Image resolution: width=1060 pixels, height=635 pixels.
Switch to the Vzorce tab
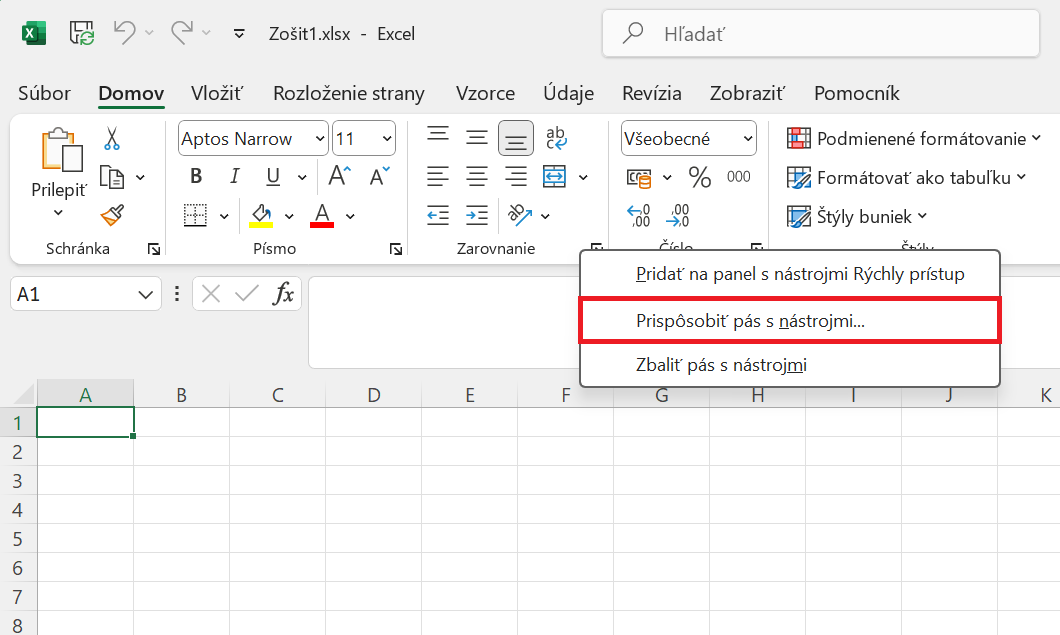(485, 93)
